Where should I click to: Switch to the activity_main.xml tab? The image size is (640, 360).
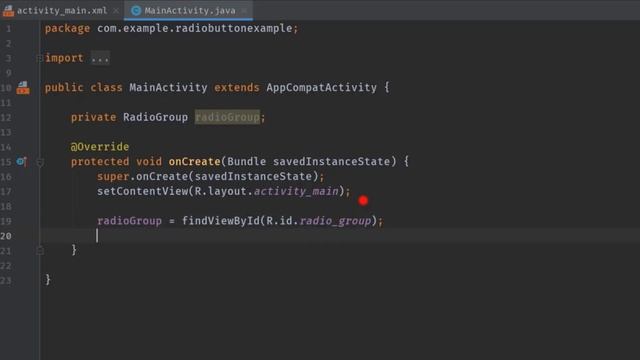pyautogui.click(x=61, y=11)
